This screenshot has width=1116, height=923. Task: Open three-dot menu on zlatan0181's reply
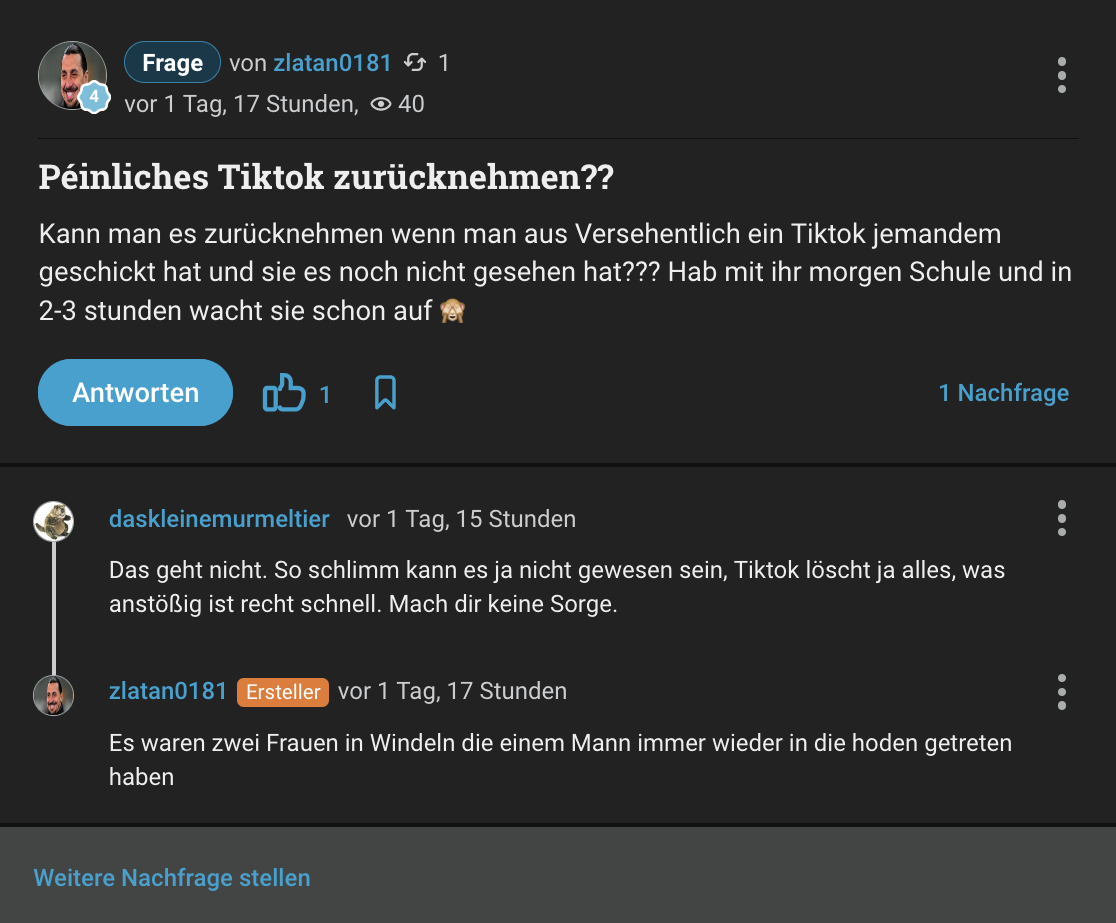[x=1061, y=691]
